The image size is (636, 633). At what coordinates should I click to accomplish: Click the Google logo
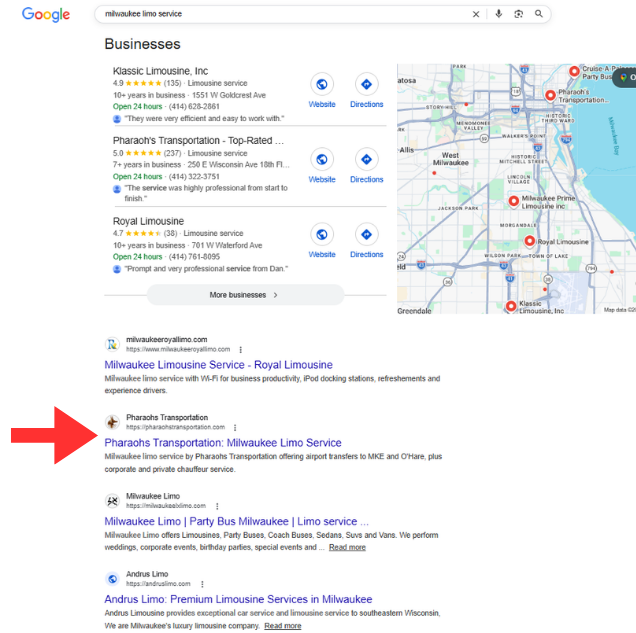[46, 14]
